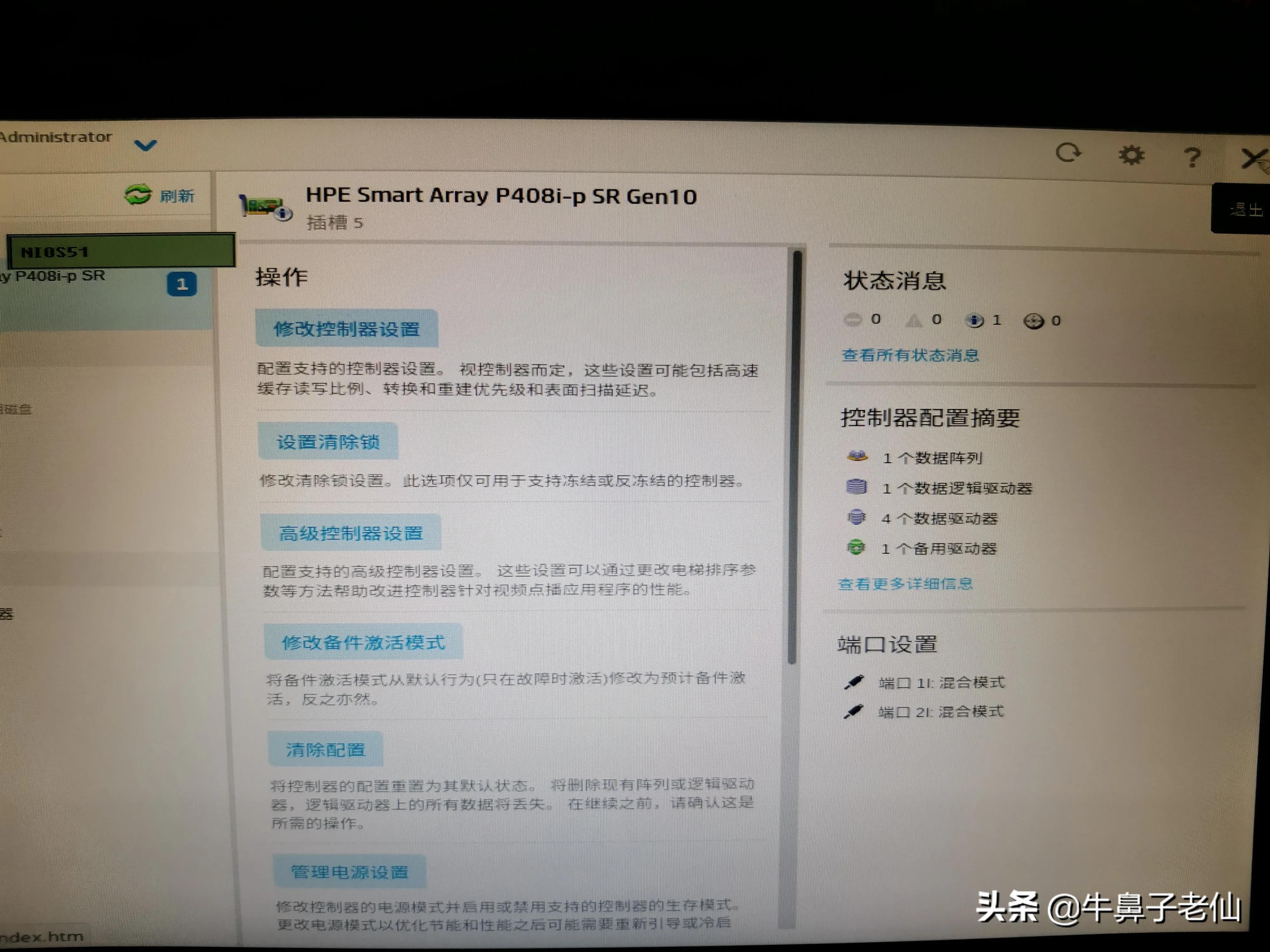
Task: Click the 状态消息 heading
Action: tap(895, 281)
